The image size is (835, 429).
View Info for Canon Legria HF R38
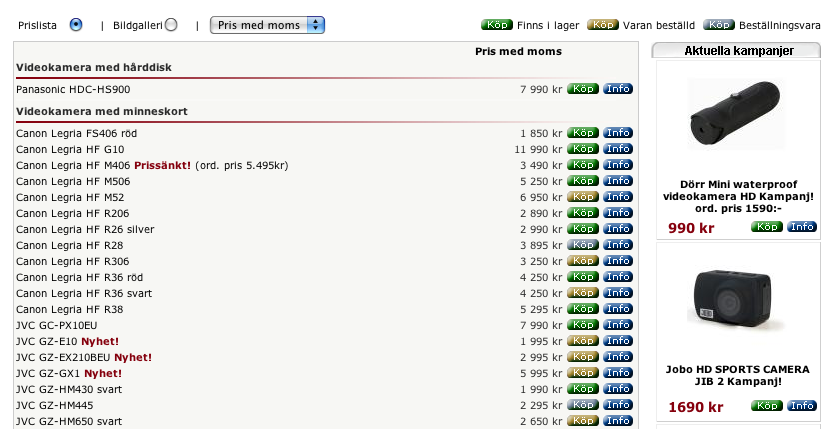click(618, 308)
